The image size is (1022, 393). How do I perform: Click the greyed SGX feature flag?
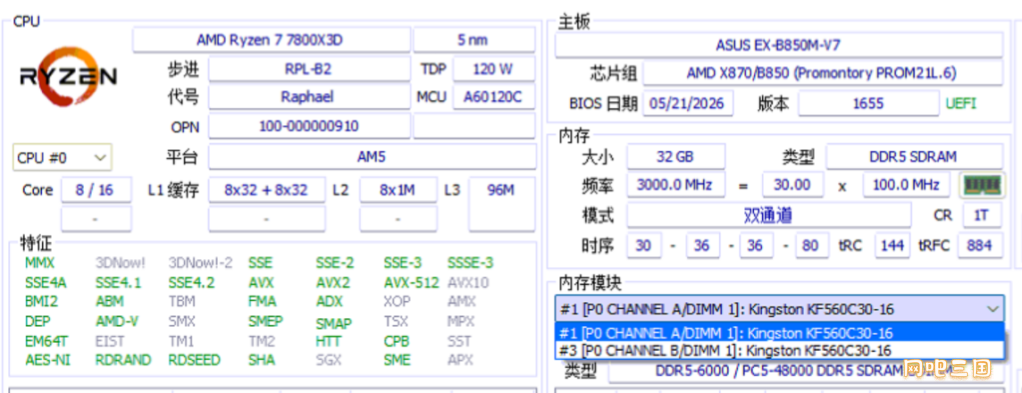(x=328, y=360)
